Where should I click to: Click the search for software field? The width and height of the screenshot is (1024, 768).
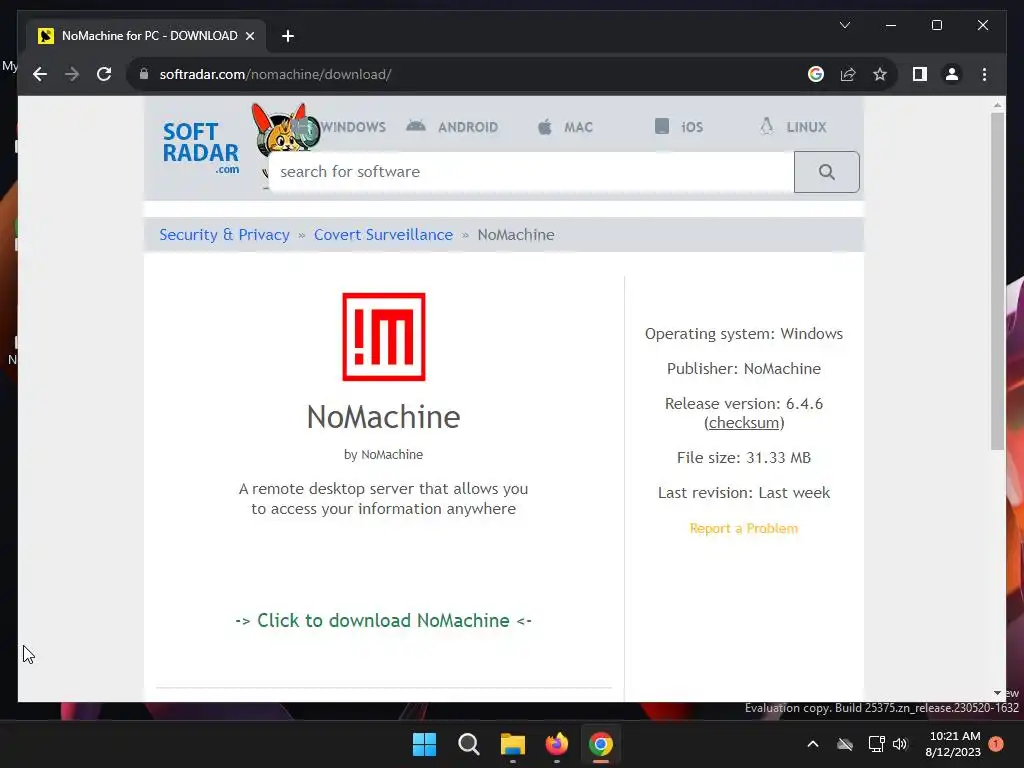[531, 172]
